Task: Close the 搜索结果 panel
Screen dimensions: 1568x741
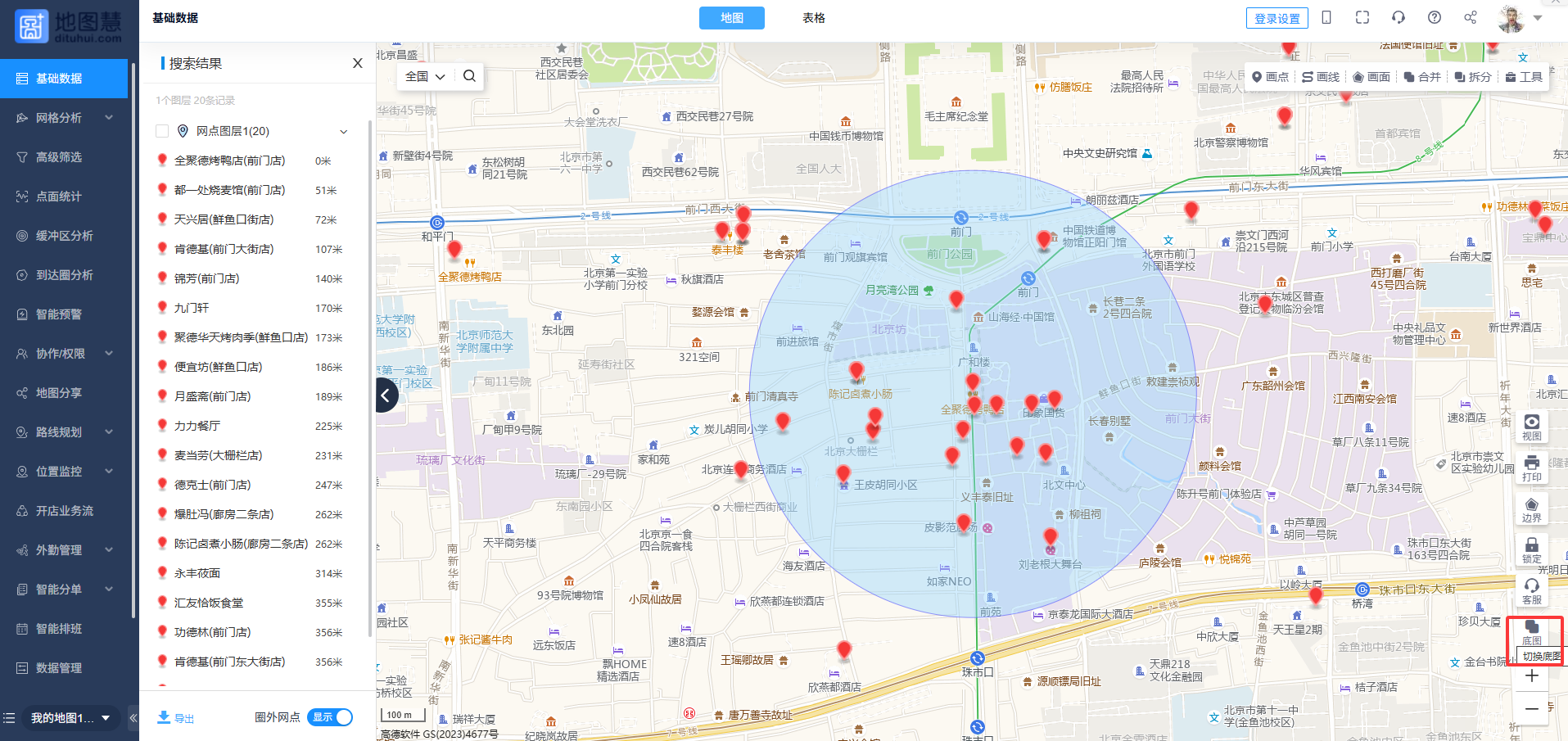Action: point(357,63)
